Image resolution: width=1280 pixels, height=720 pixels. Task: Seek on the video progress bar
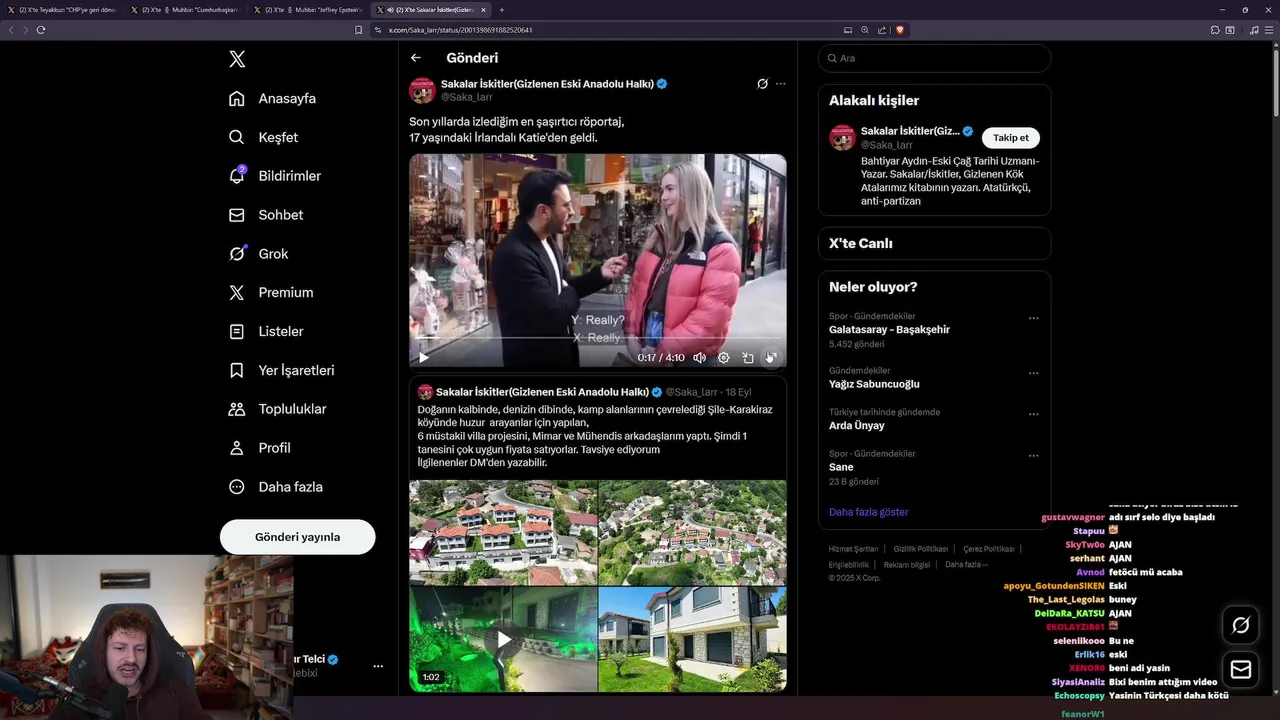[x=598, y=339]
